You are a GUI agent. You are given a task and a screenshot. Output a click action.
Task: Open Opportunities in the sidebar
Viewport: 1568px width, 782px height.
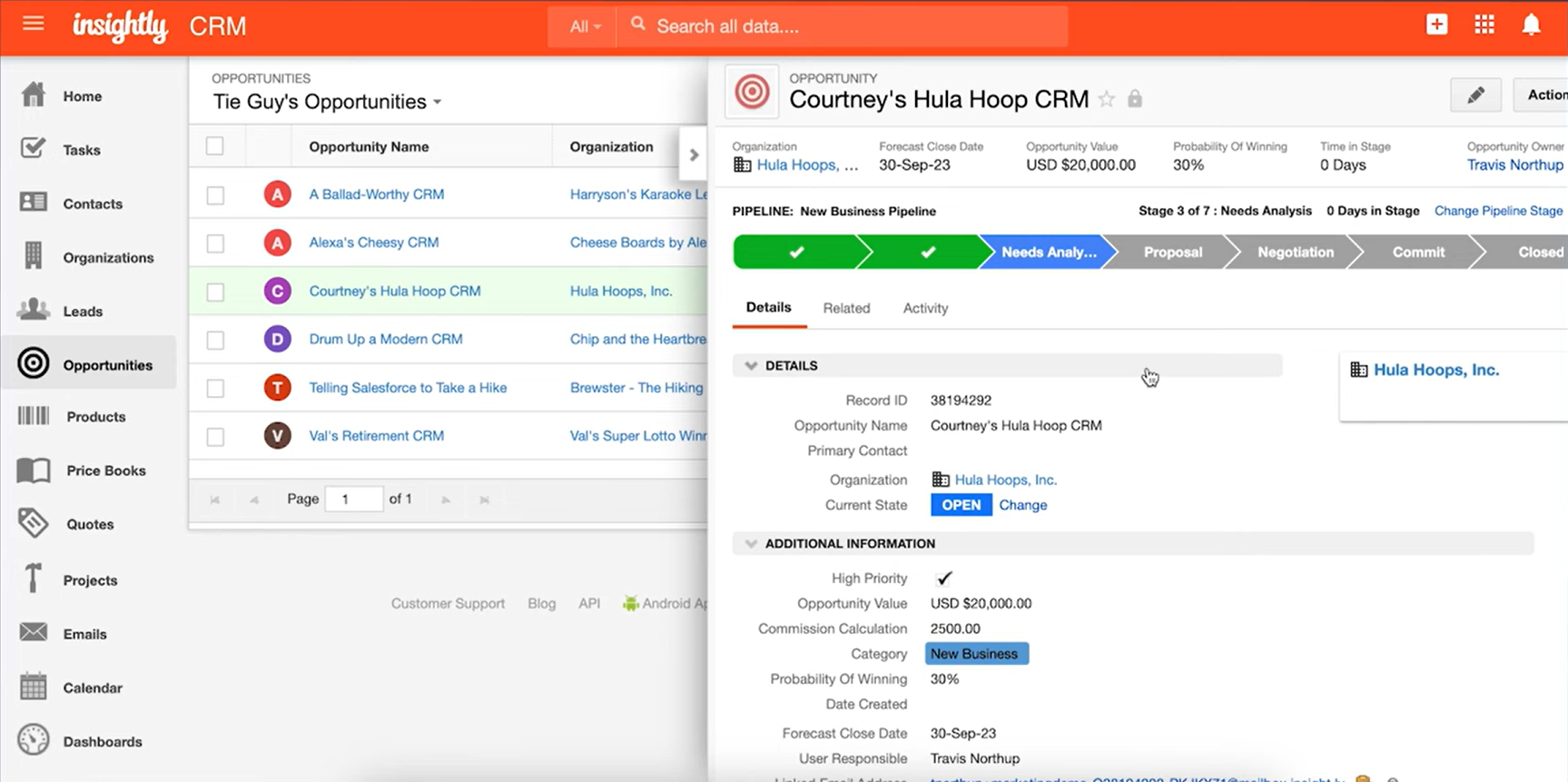coord(88,364)
